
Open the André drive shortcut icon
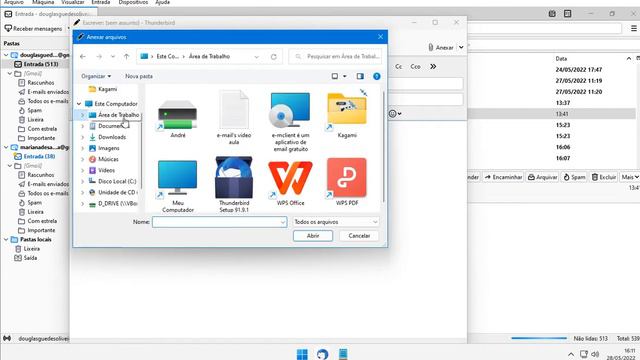(x=178, y=115)
